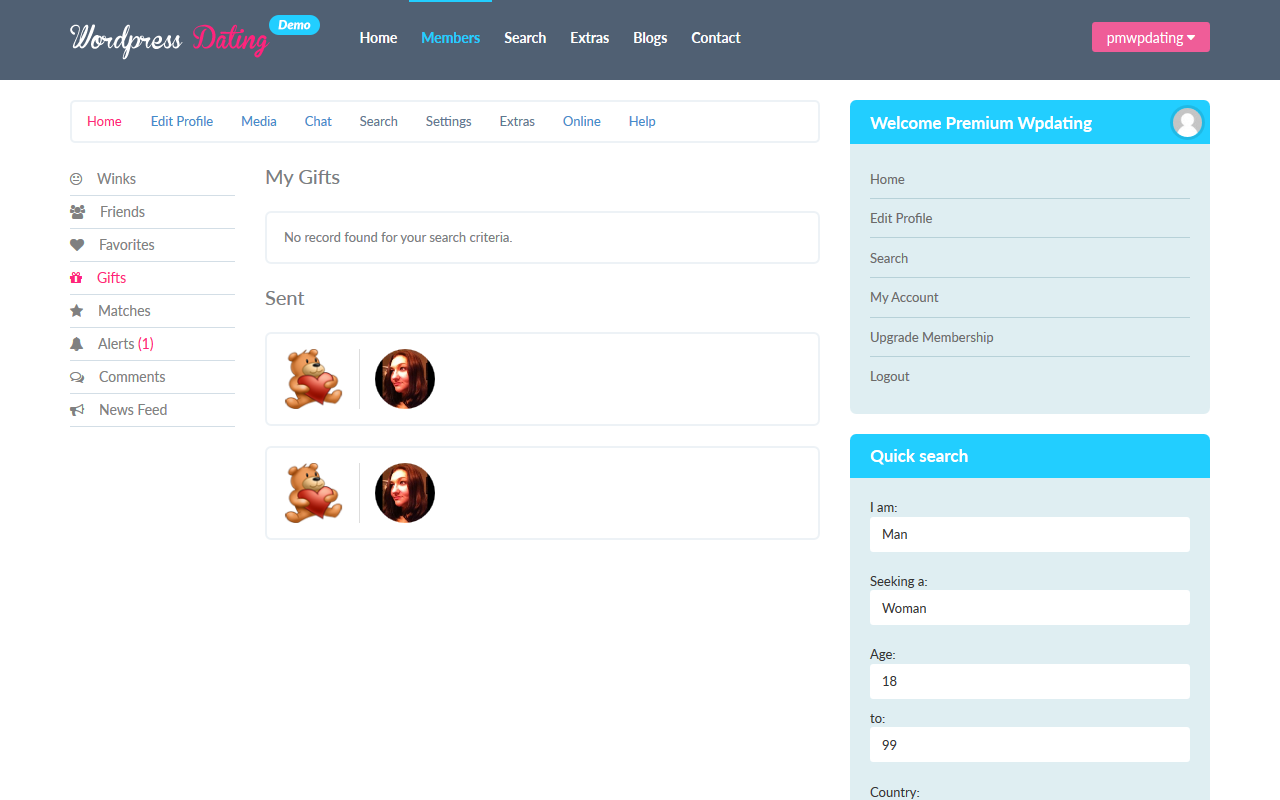
Task: Go to Home in top navigation
Action: [x=378, y=38]
